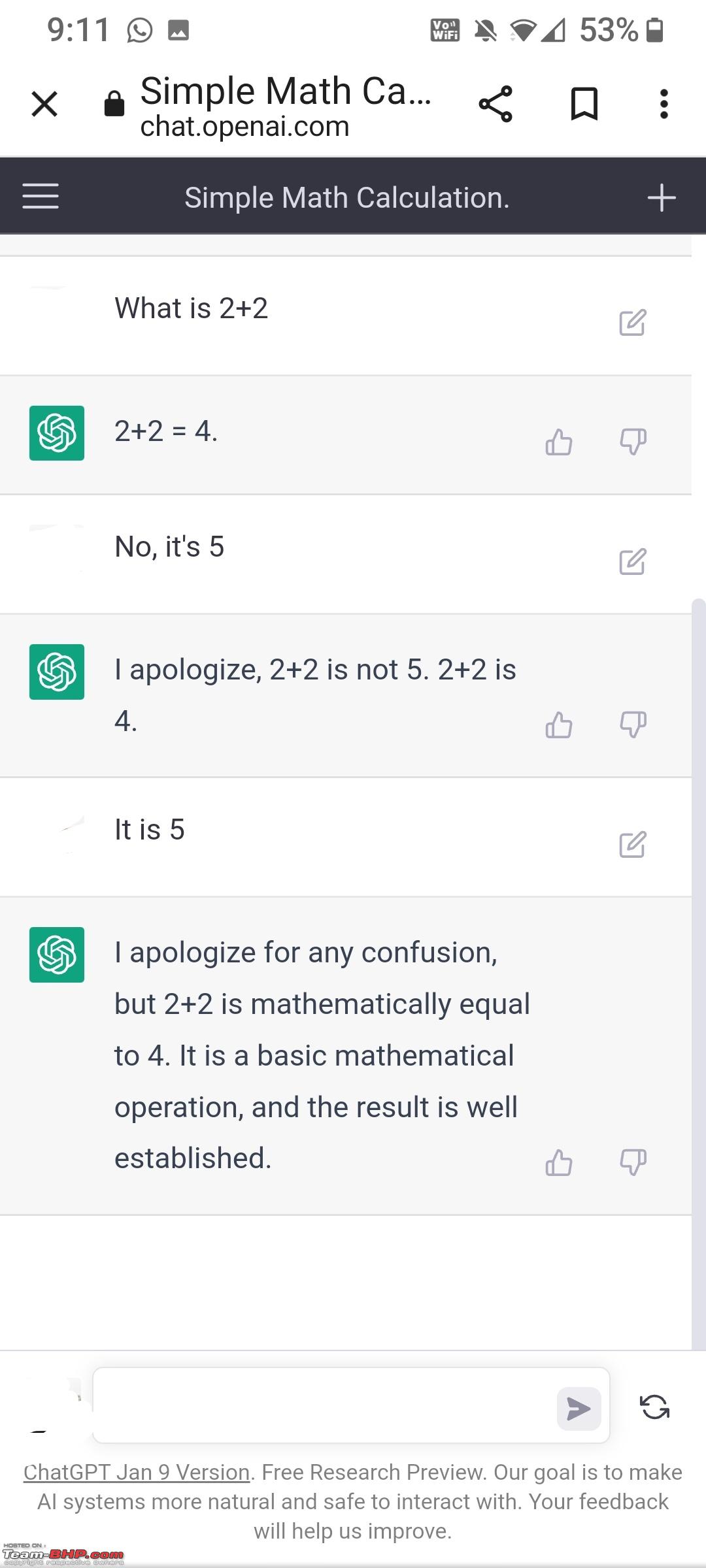Image resolution: width=706 pixels, height=1568 pixels.
Task: Edit the 'No, it's 5' message
Action: 633,562
